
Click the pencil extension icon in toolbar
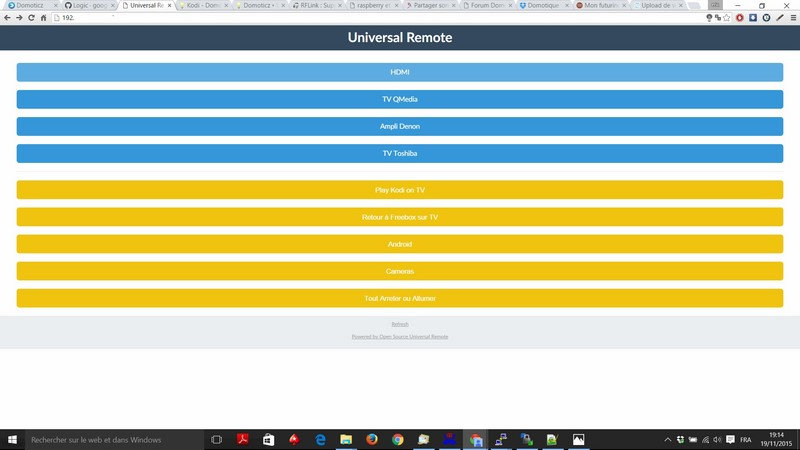tap(780, 17)
